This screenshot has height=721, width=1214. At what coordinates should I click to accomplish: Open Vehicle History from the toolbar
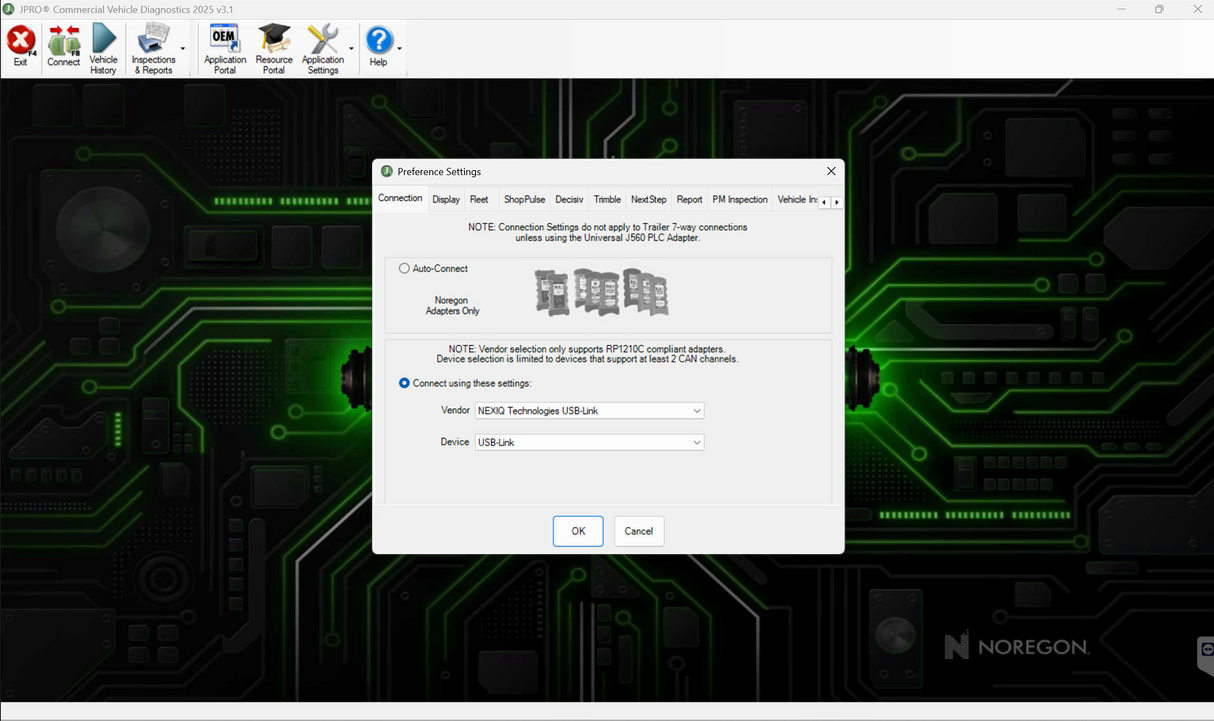103,49
